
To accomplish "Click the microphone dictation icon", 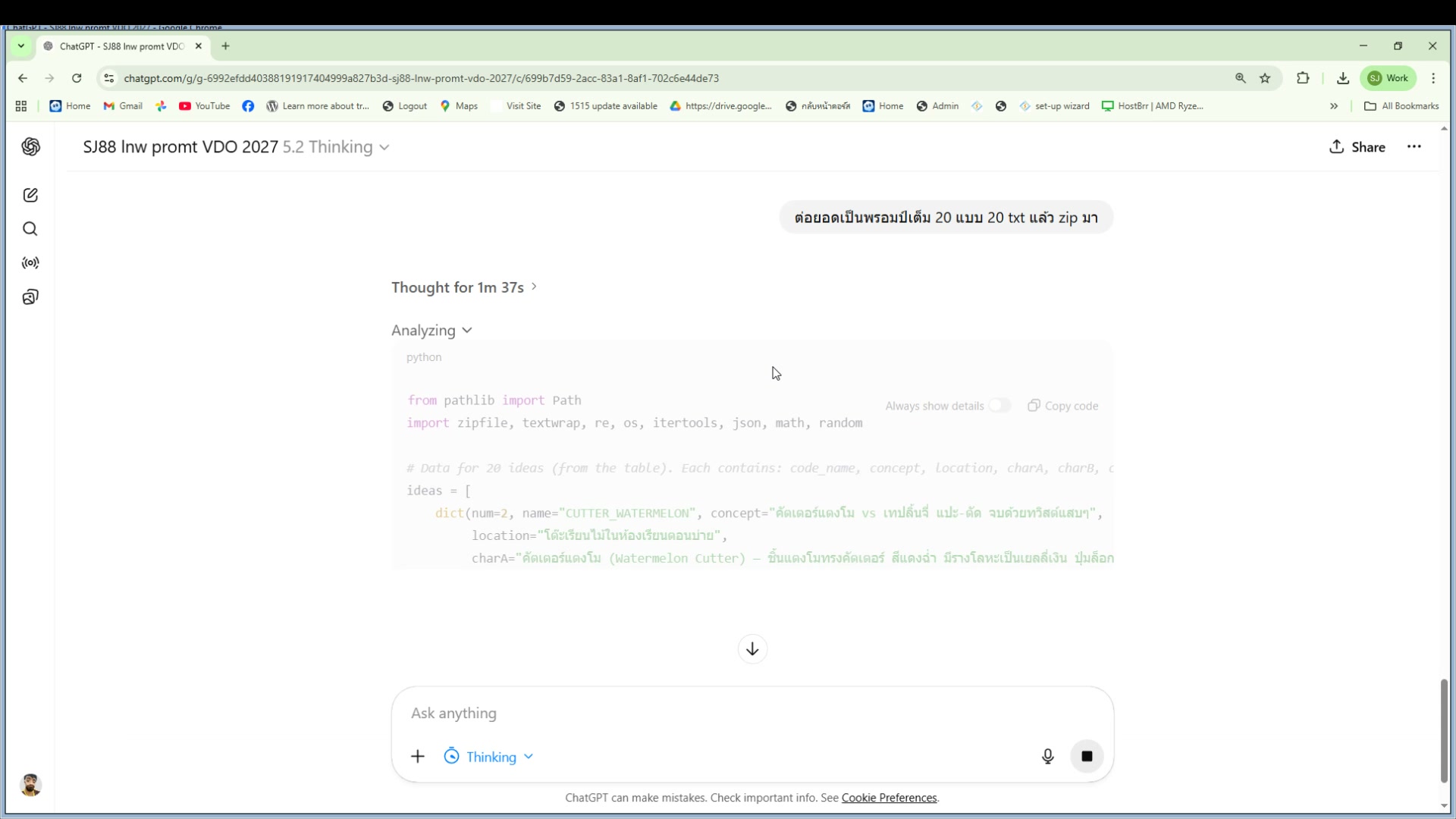I will [1047, 756].
